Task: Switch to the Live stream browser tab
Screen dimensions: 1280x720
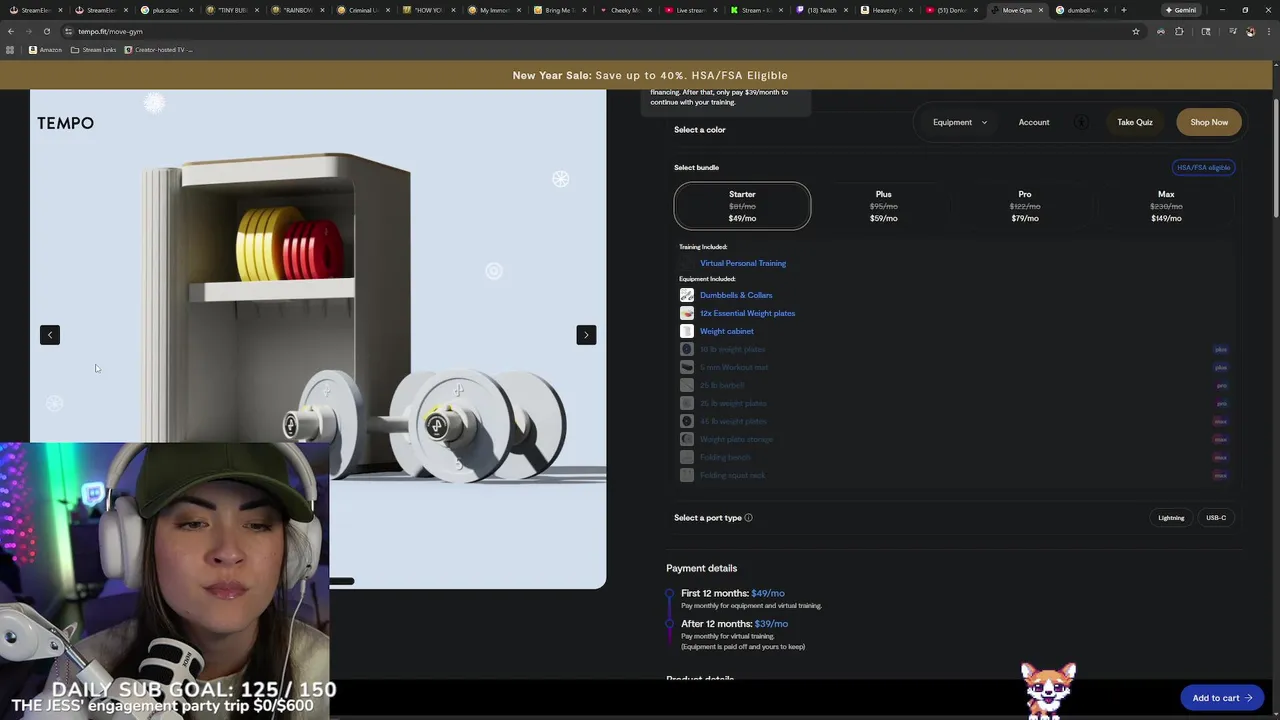Action: click(692, 10)
